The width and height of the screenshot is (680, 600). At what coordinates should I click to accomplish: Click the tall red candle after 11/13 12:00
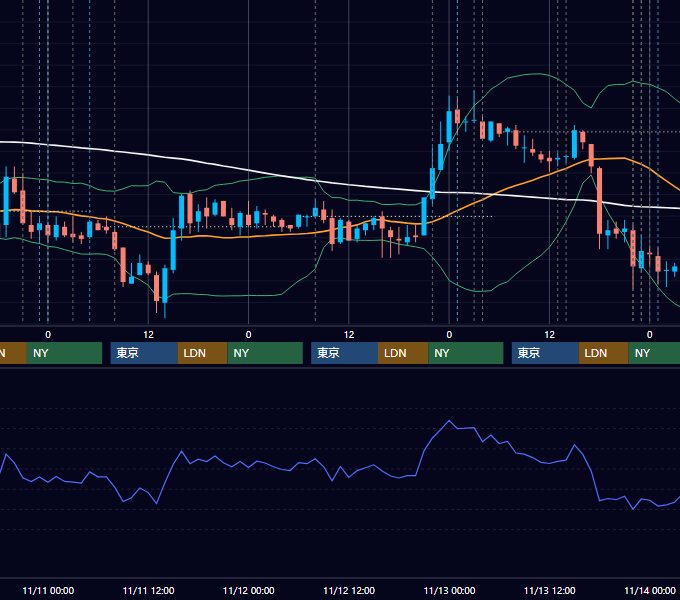pos(600,201)
